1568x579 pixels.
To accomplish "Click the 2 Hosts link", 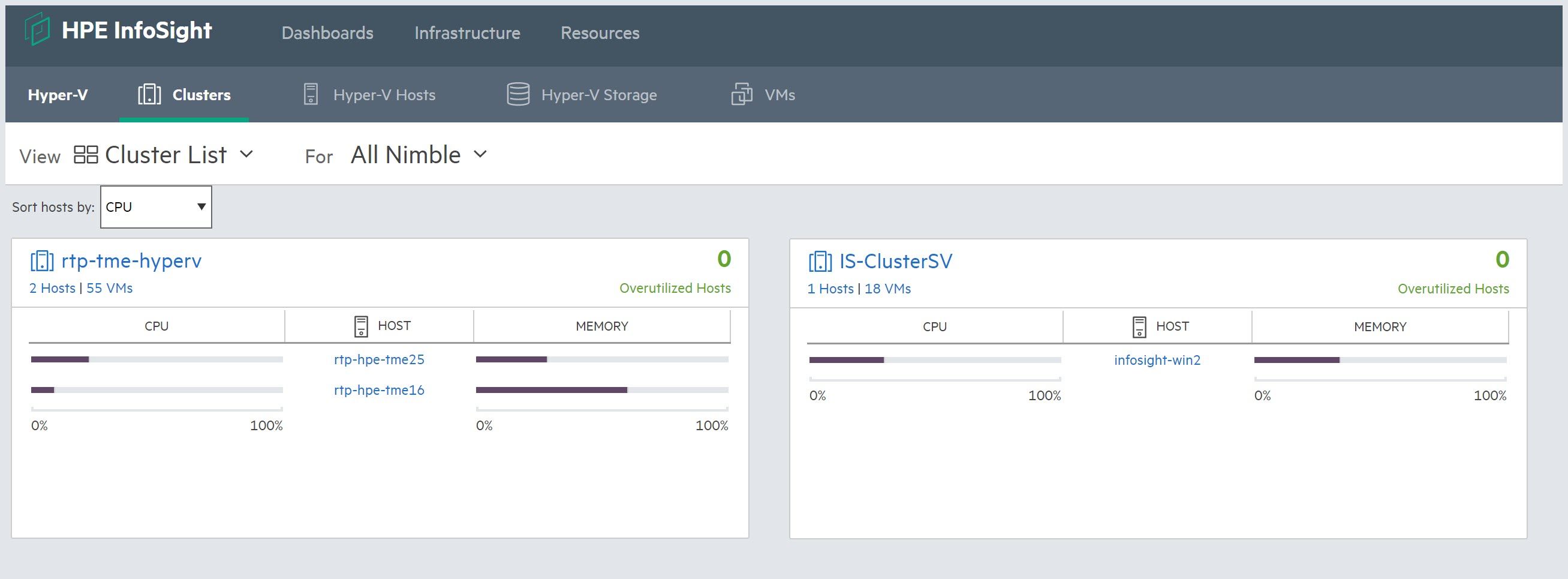I will (52, 288).
